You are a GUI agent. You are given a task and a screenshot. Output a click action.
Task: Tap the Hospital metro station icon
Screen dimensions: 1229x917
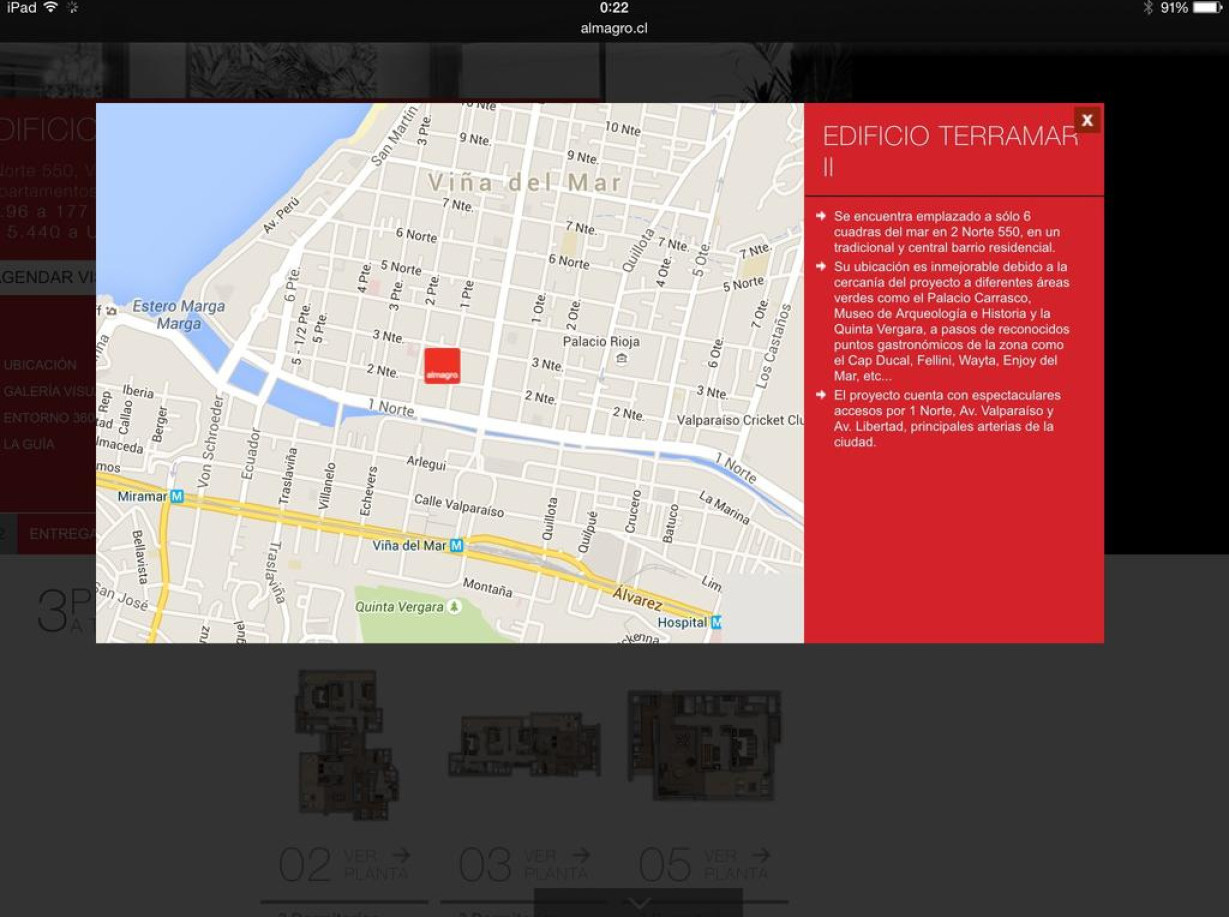click(x=716, y=622)
